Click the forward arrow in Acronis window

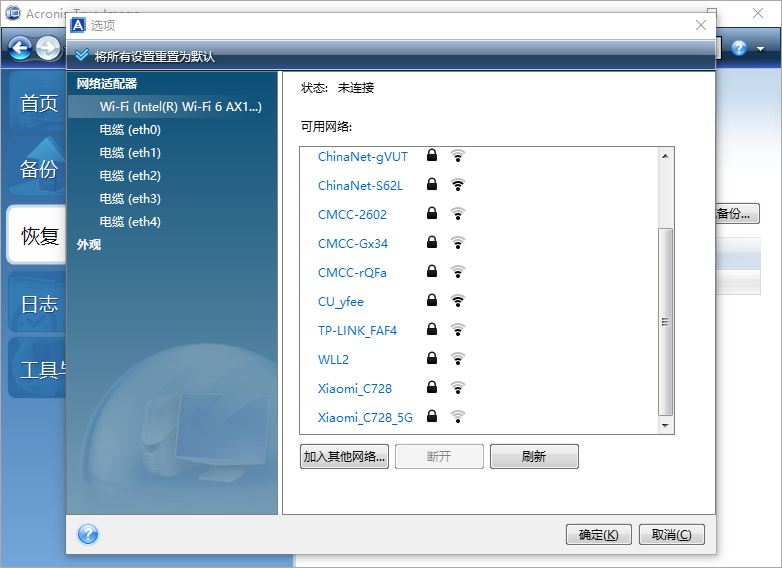[48, 48]
